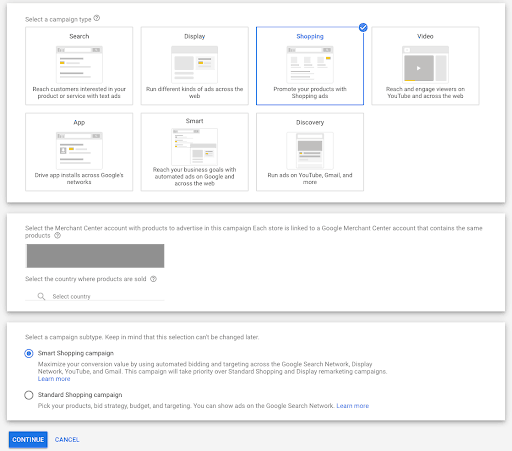Open Learn more link under Smart Shopping campaign
This screenshot has height=451, width=512.
coord(54,379)
